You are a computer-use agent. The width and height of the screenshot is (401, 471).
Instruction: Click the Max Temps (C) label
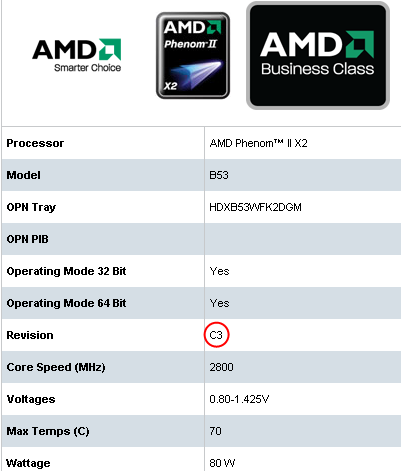(48, 431)
